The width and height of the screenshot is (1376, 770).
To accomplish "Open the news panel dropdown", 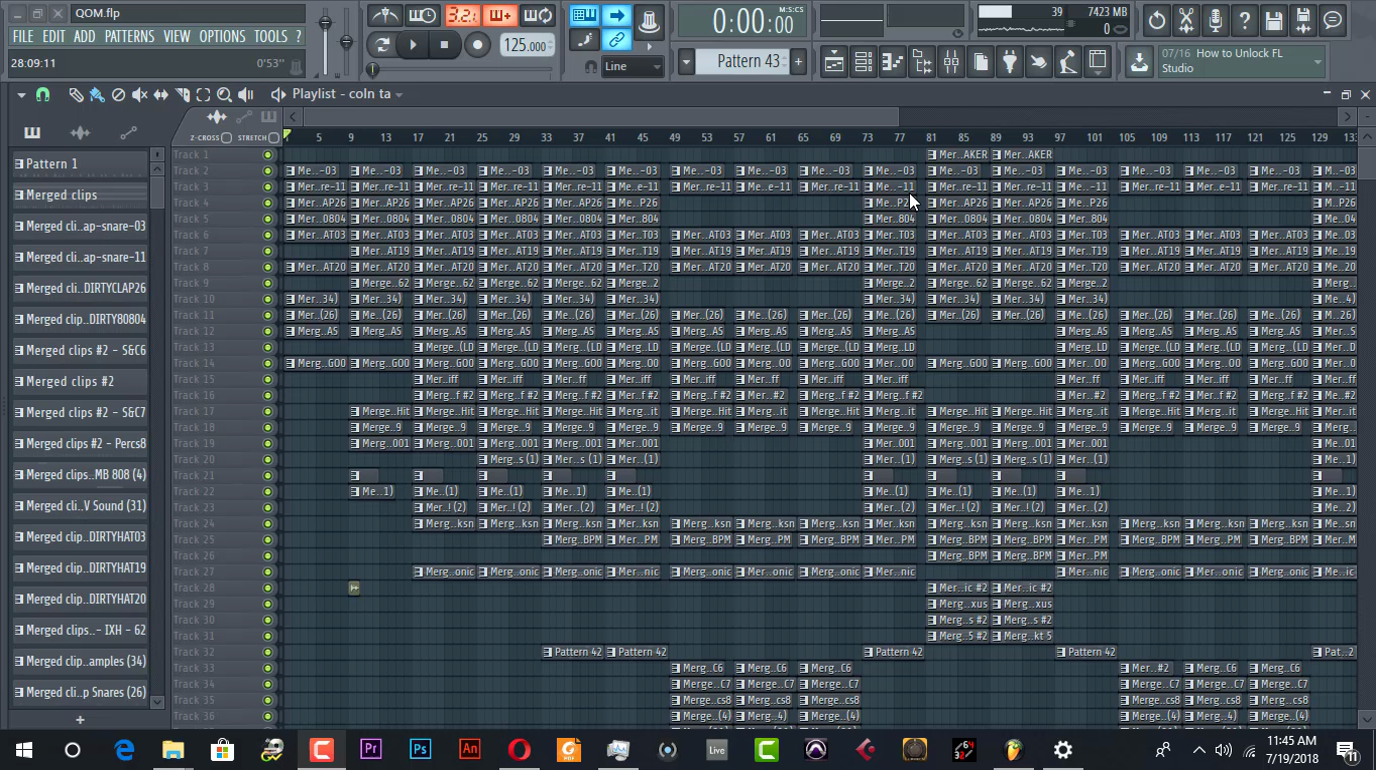I will [x=1317, y=62].
